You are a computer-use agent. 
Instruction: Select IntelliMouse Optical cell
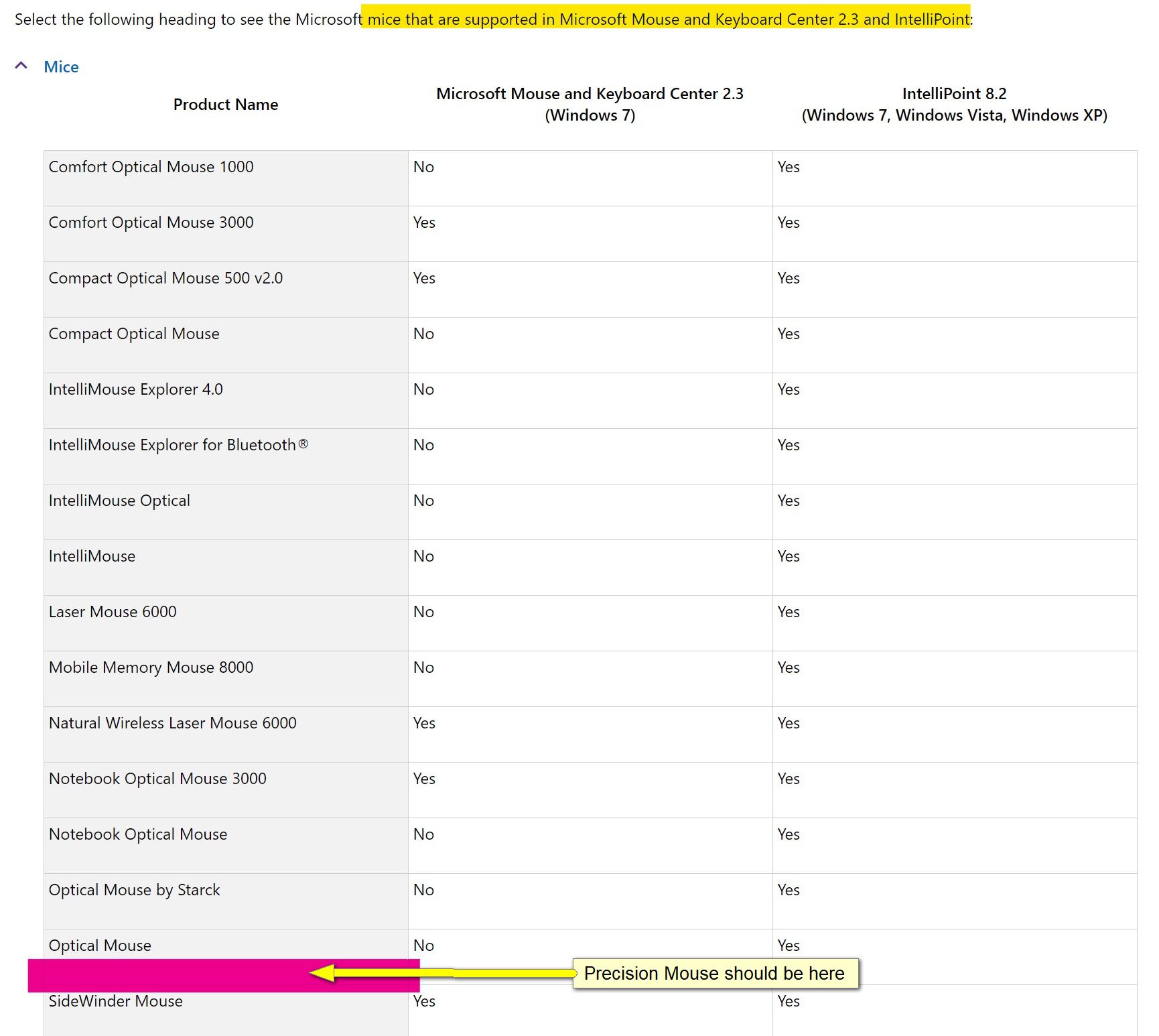point(226,512)
